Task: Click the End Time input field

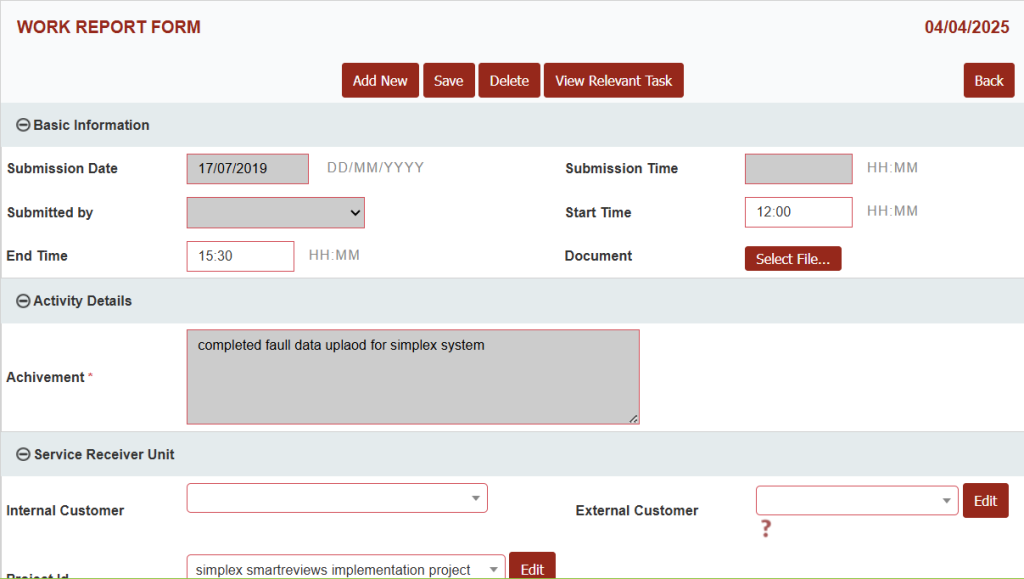Action: 240,256
